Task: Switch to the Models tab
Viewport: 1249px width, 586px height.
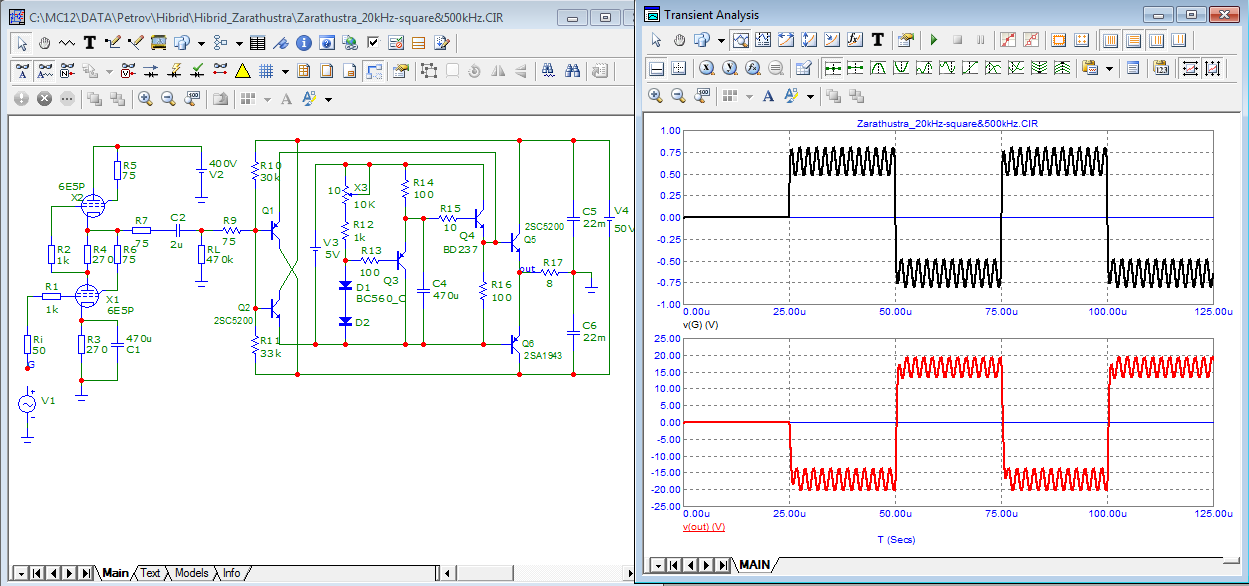Action: pos(191,573)
